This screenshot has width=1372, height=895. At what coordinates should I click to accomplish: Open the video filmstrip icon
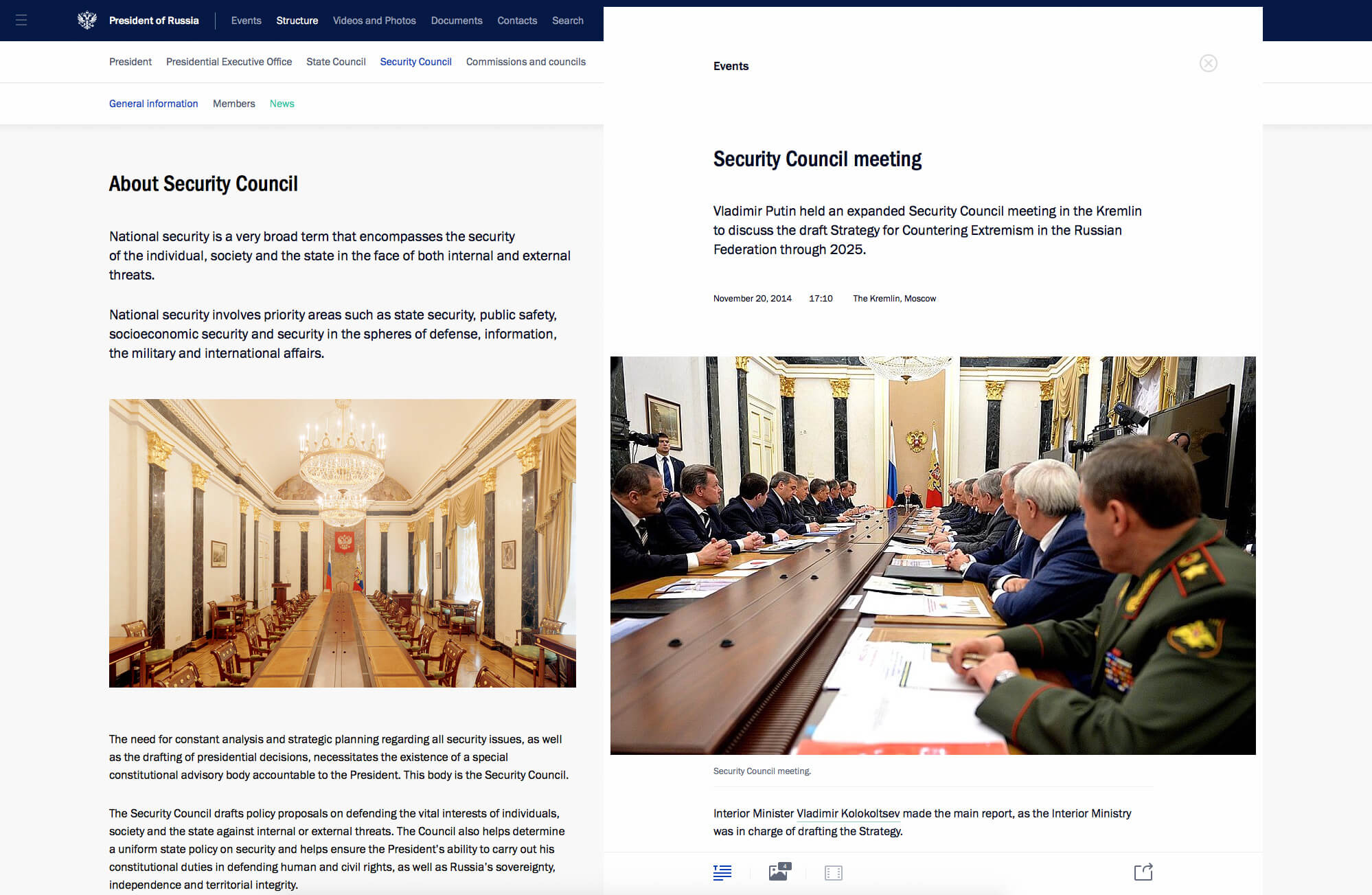tap(833, 872)
